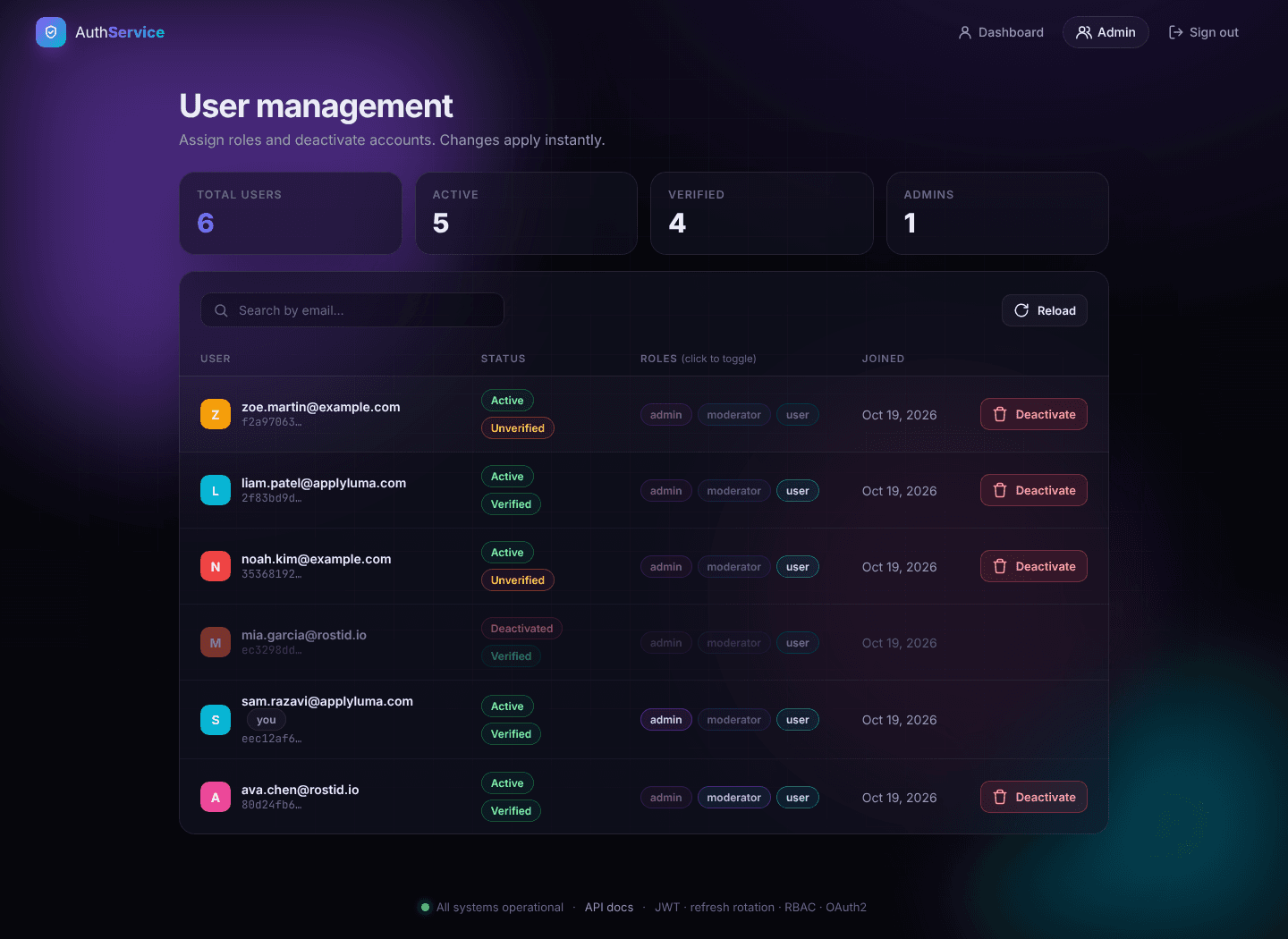Image resolution: width=1288 pixels, height=939 pixels.
Task: Toggle the user role for liam.patel
Action: tap(798, 491)
